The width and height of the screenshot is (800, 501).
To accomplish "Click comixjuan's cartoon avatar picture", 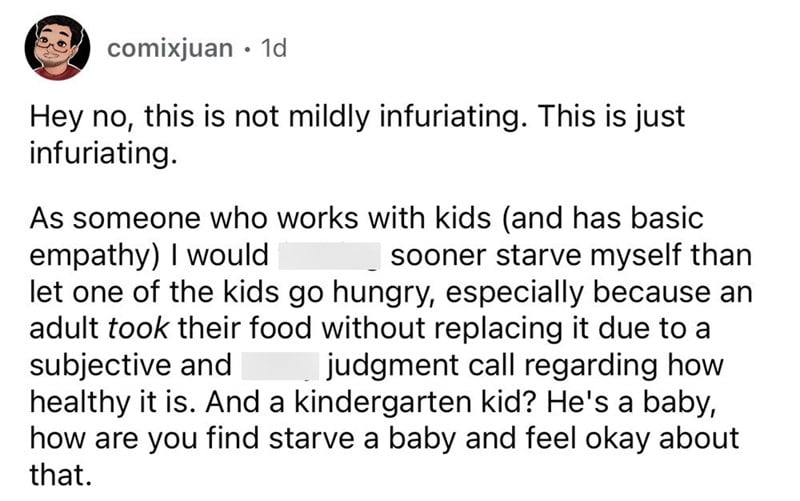I will (x=57, y=47).
